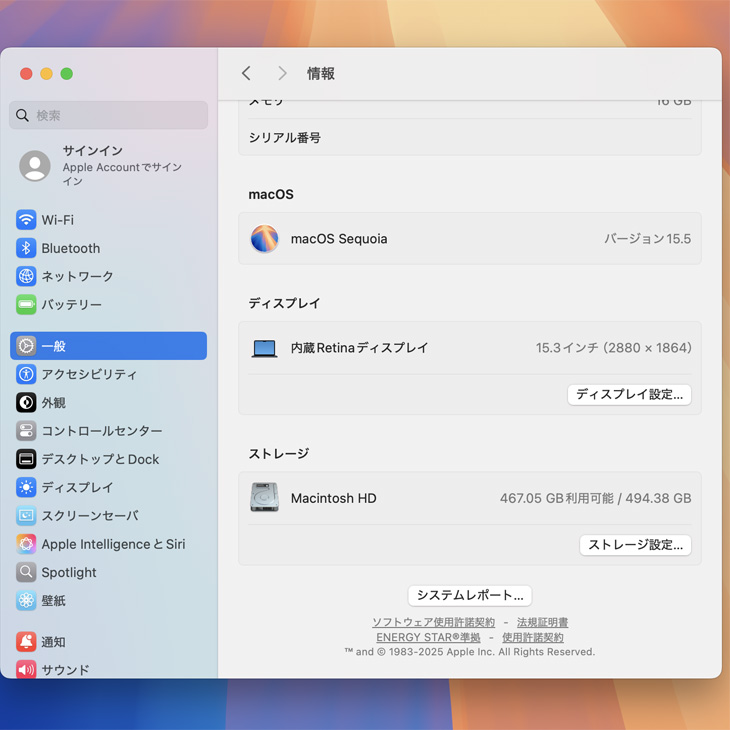Screen dimensions: 730x730
Task: Click the macOS Sequoia logo icon
Action: [x=264, y=238]
